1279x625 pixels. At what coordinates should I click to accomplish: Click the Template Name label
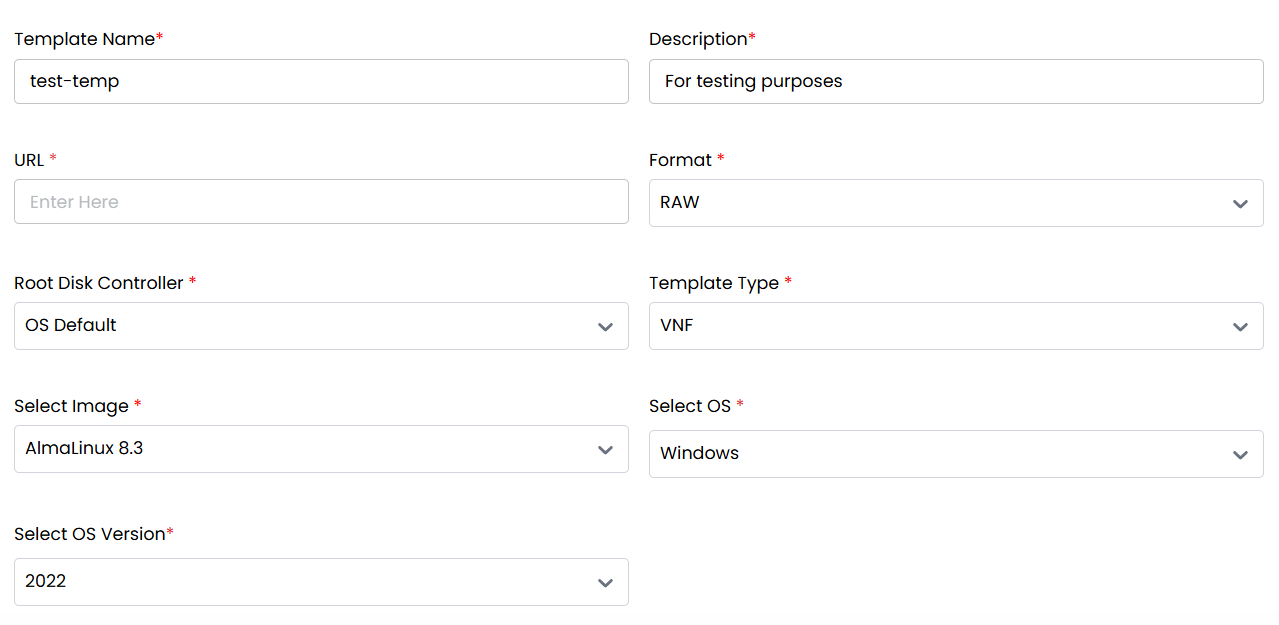[x=84, y=39]
